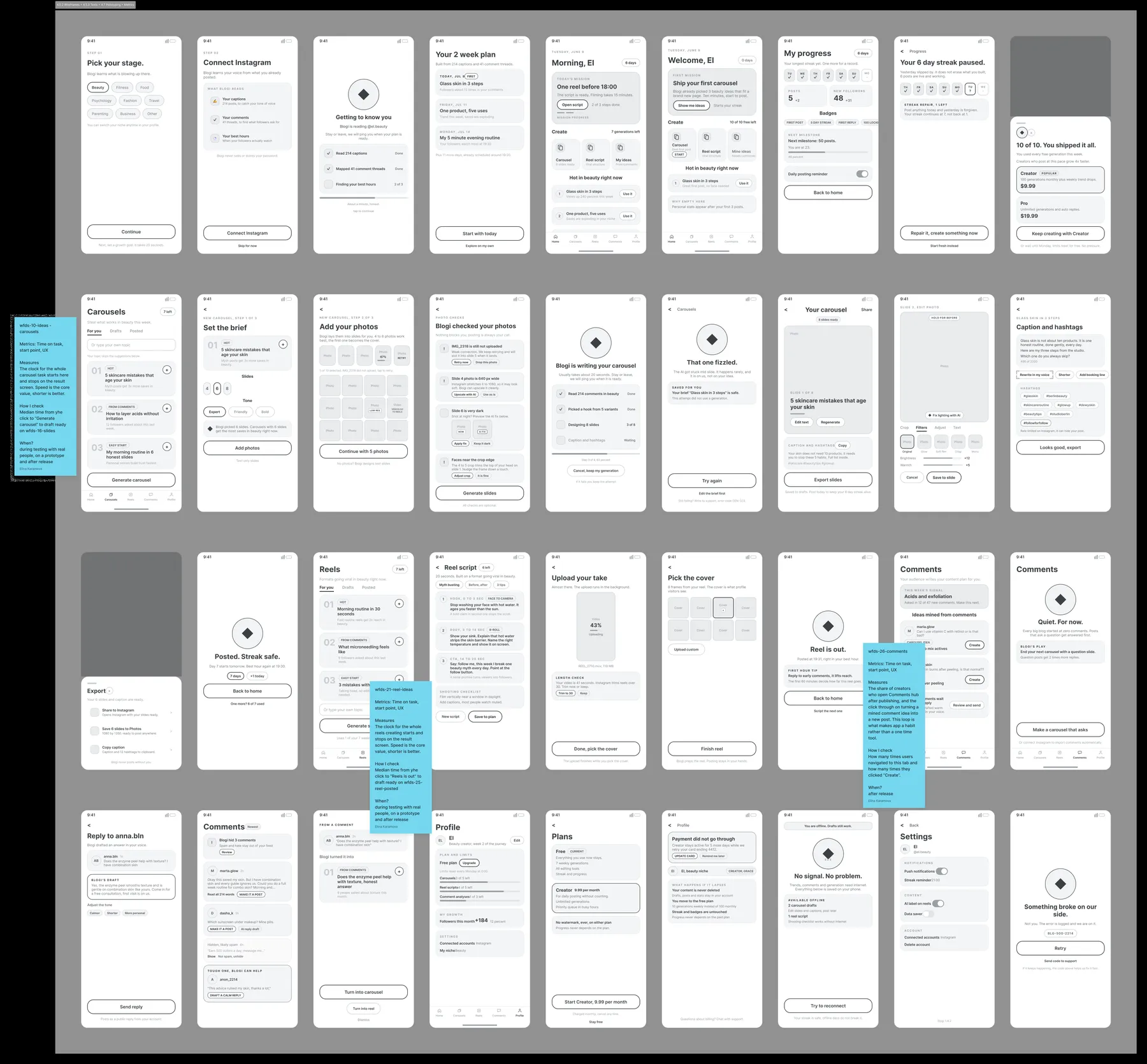Check Slide 6 is very dark box
This screenshot has width=1147, height=1064.
tap(444, 413)
